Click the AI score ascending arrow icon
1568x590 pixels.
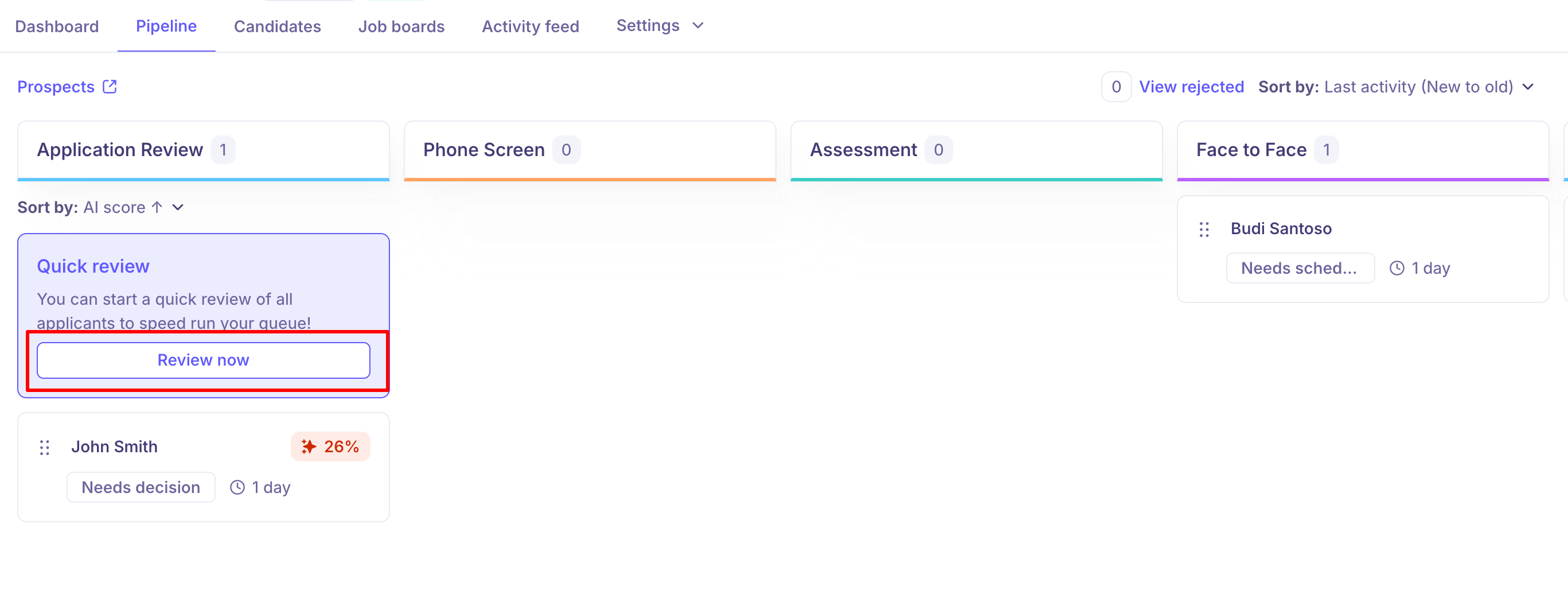click(157, 208)
